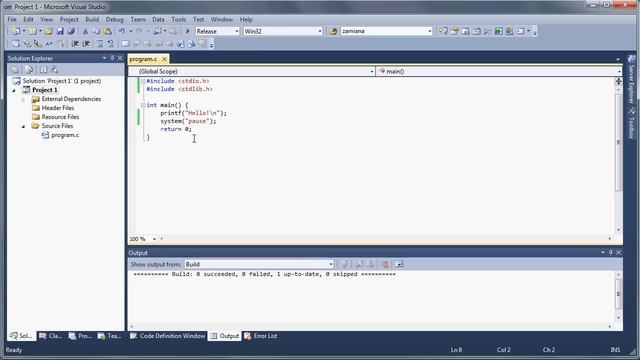Click Clear All icon in Output toolbar
The width and height of the screenshot is (640, 360).
[x=385, y=264]
